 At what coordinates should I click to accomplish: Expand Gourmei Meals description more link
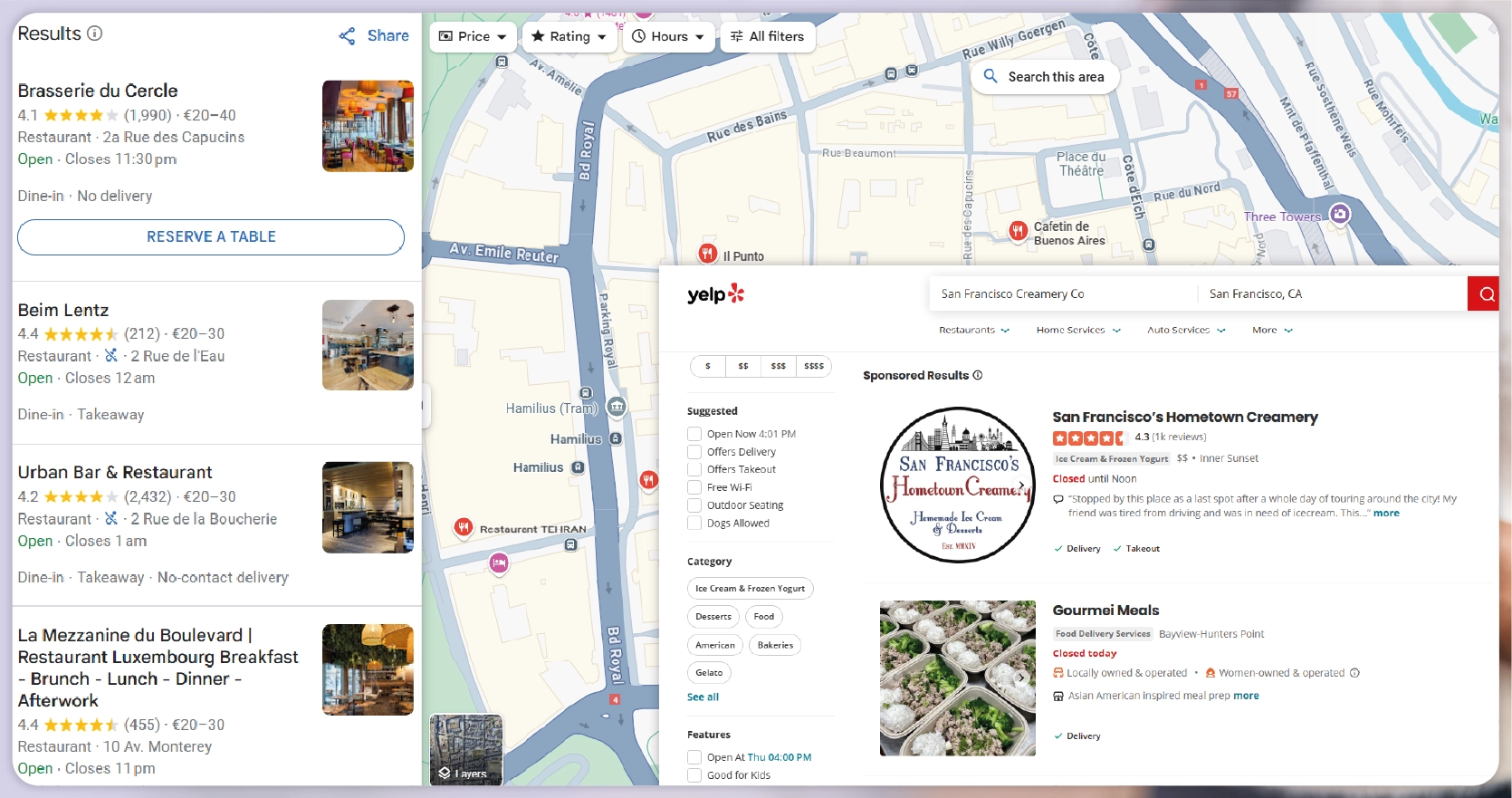(x=1246, y=697)
